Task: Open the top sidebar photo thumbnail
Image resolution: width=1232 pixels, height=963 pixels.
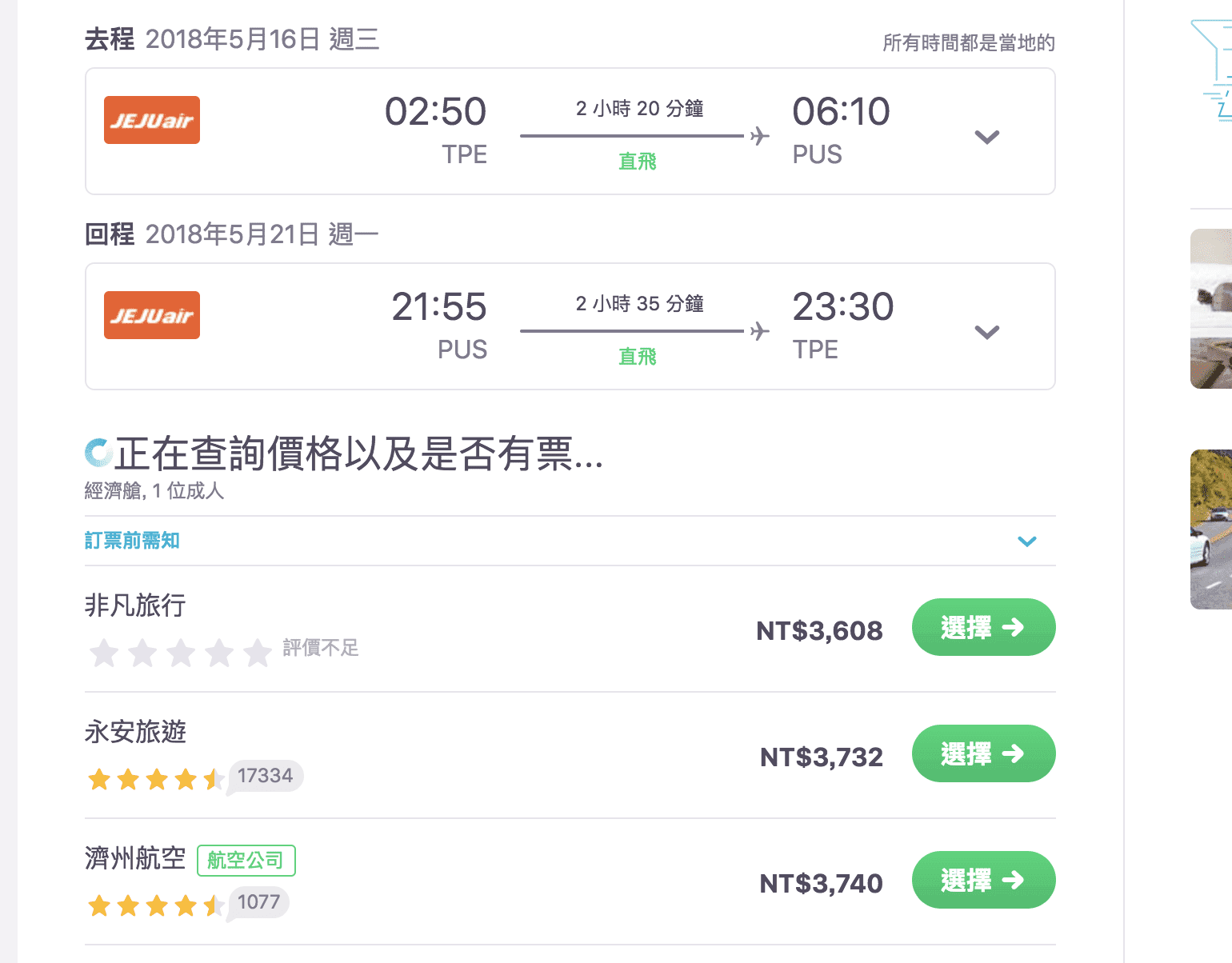Action: [x=1211, y=309]
